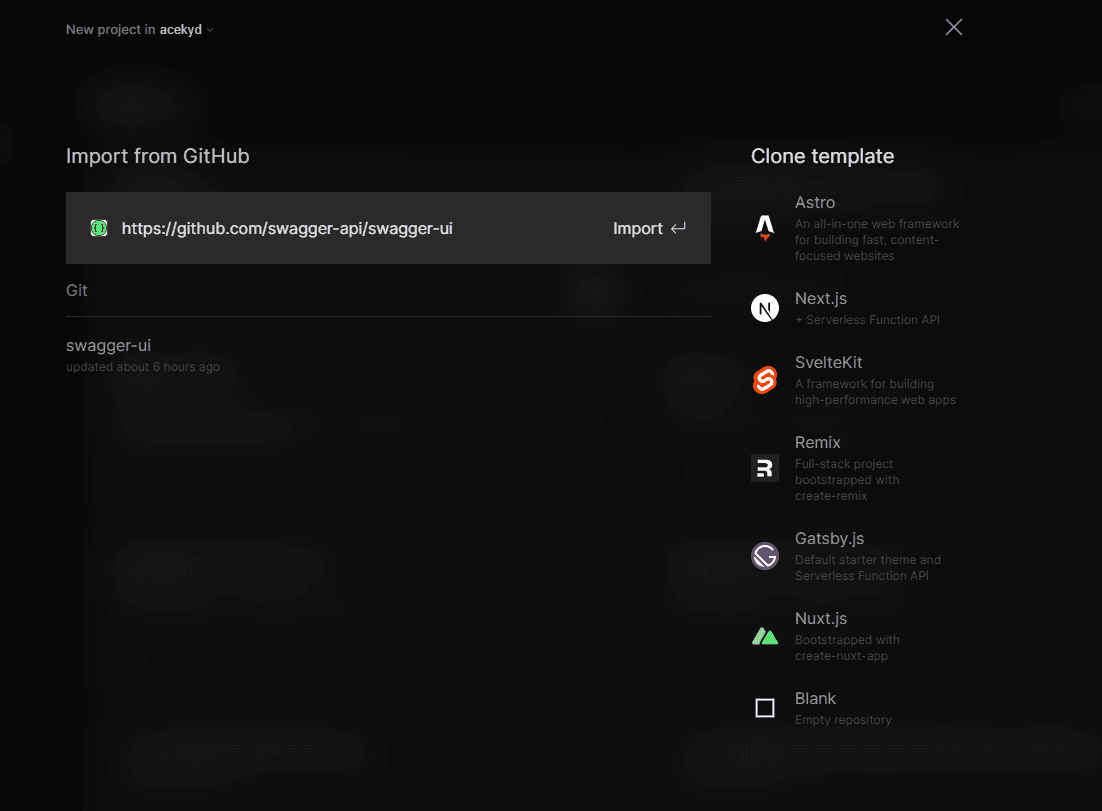This screenshot has height=811, width=1102.
Task: Select the swagger-ui repository
Action: click(109, 346)
